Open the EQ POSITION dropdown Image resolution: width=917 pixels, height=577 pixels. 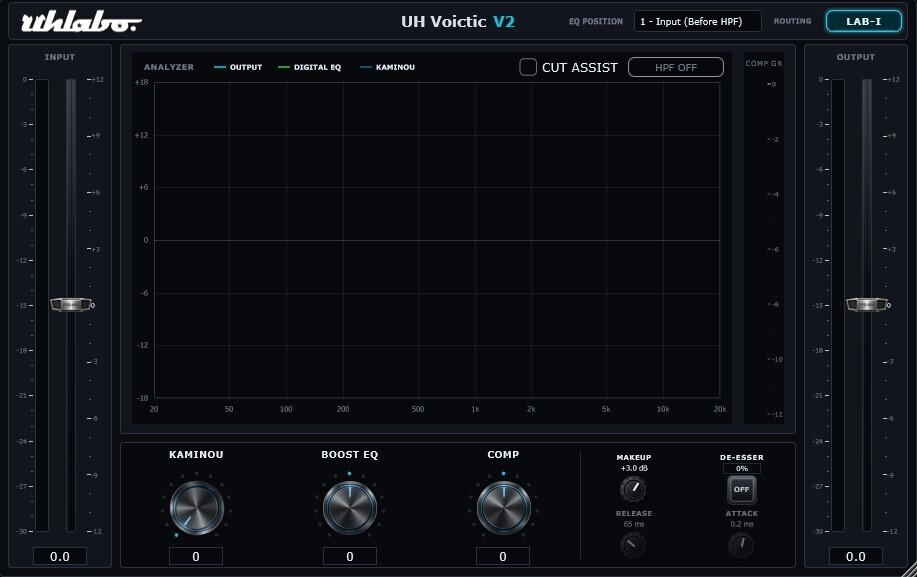point(698,22)
